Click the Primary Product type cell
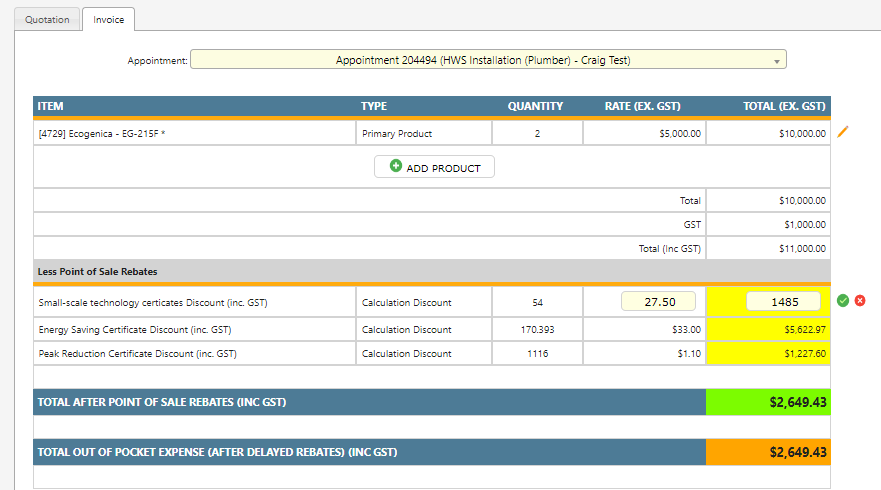The width and height of the screenshot is (881, 490). pyautogui.click(x=397, y=133)
